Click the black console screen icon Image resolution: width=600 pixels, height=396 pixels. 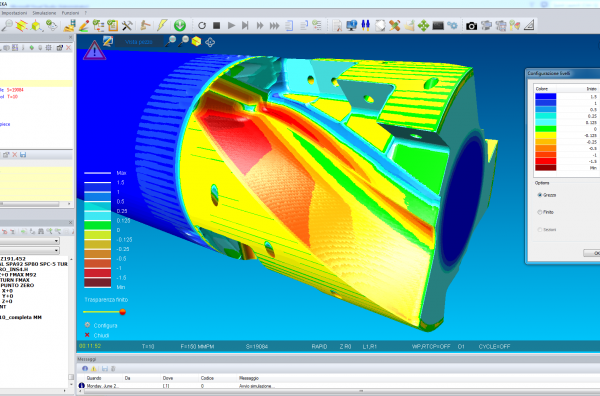pyautogui.click(x=438, y=26)
